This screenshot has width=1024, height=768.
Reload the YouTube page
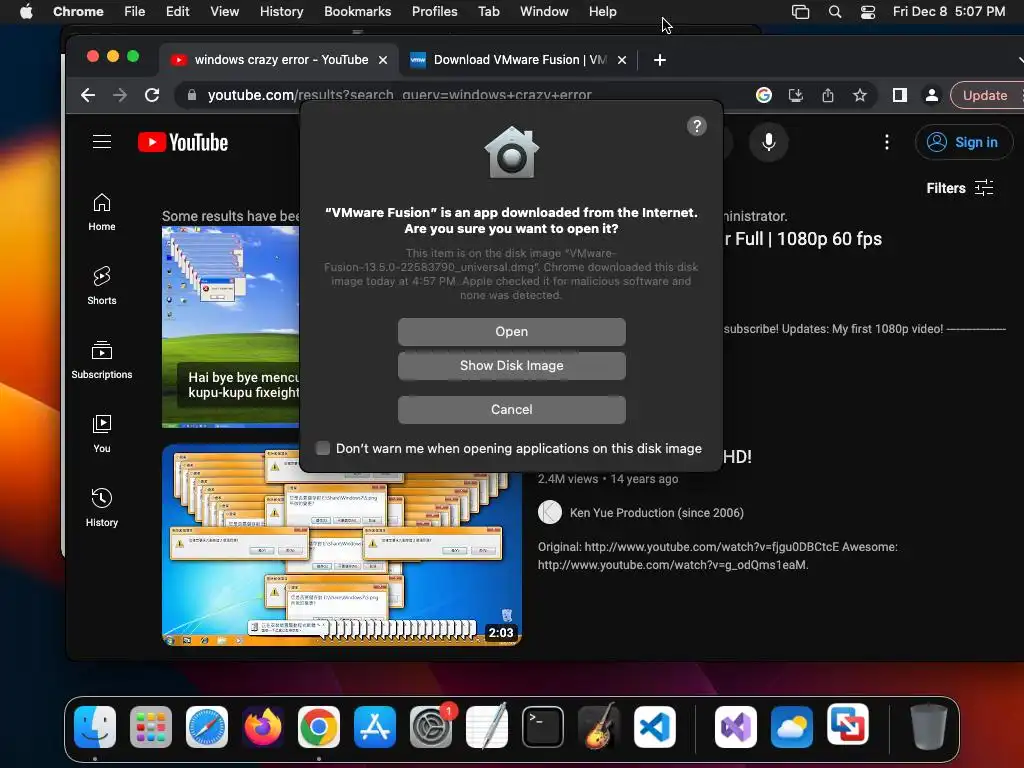(x=152, y=95)
